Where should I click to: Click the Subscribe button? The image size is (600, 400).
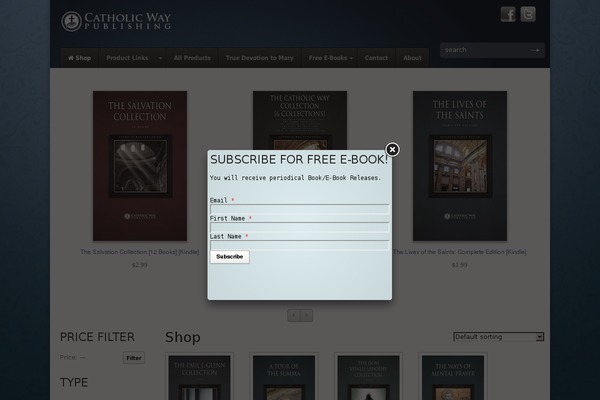click(230, 257)
